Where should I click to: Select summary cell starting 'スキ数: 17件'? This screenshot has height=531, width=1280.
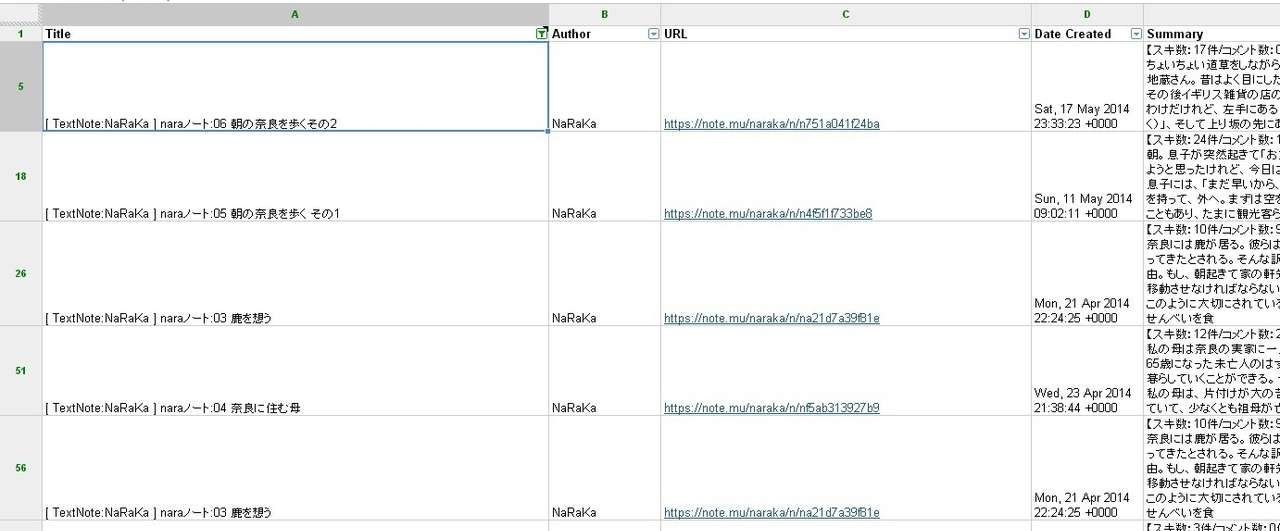(1212, 87)
